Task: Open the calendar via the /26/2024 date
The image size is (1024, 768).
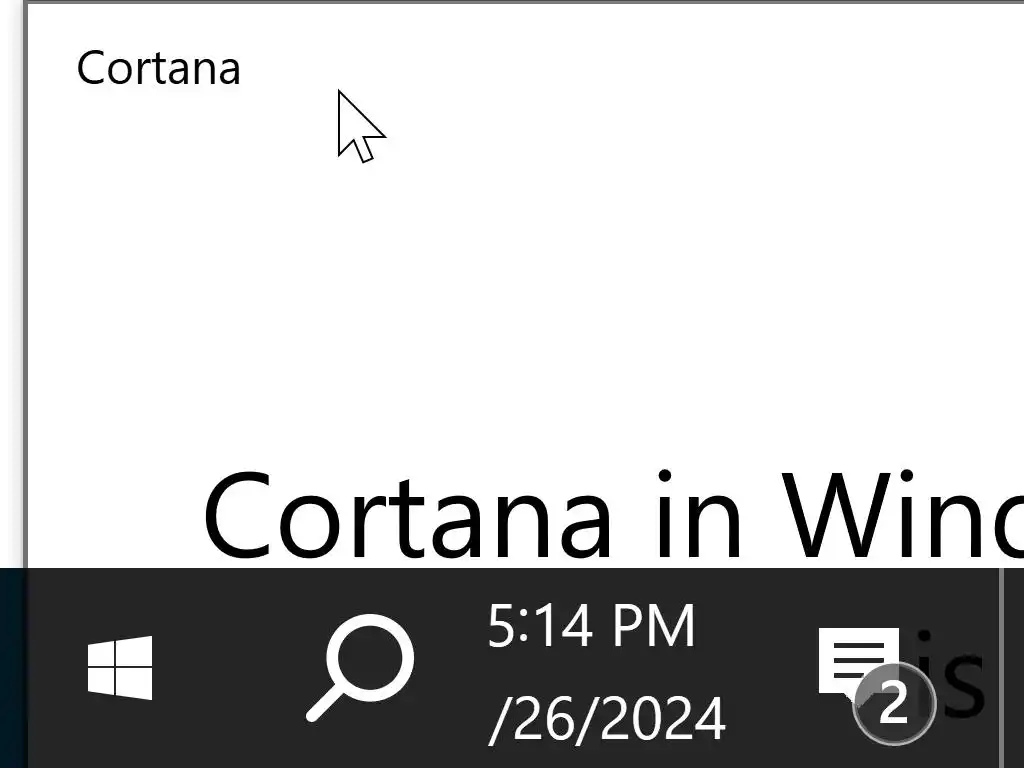Action: pyautogui.click(x=607, y=718)
